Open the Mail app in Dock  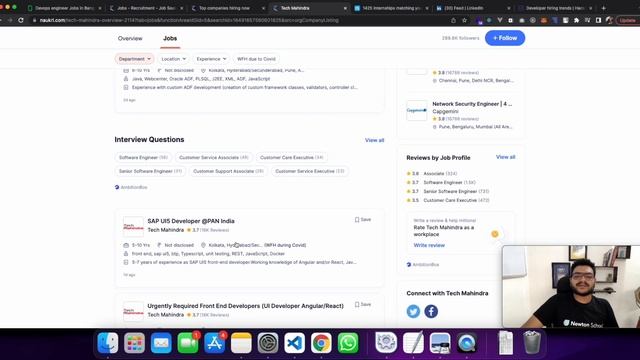pos(161,343)
